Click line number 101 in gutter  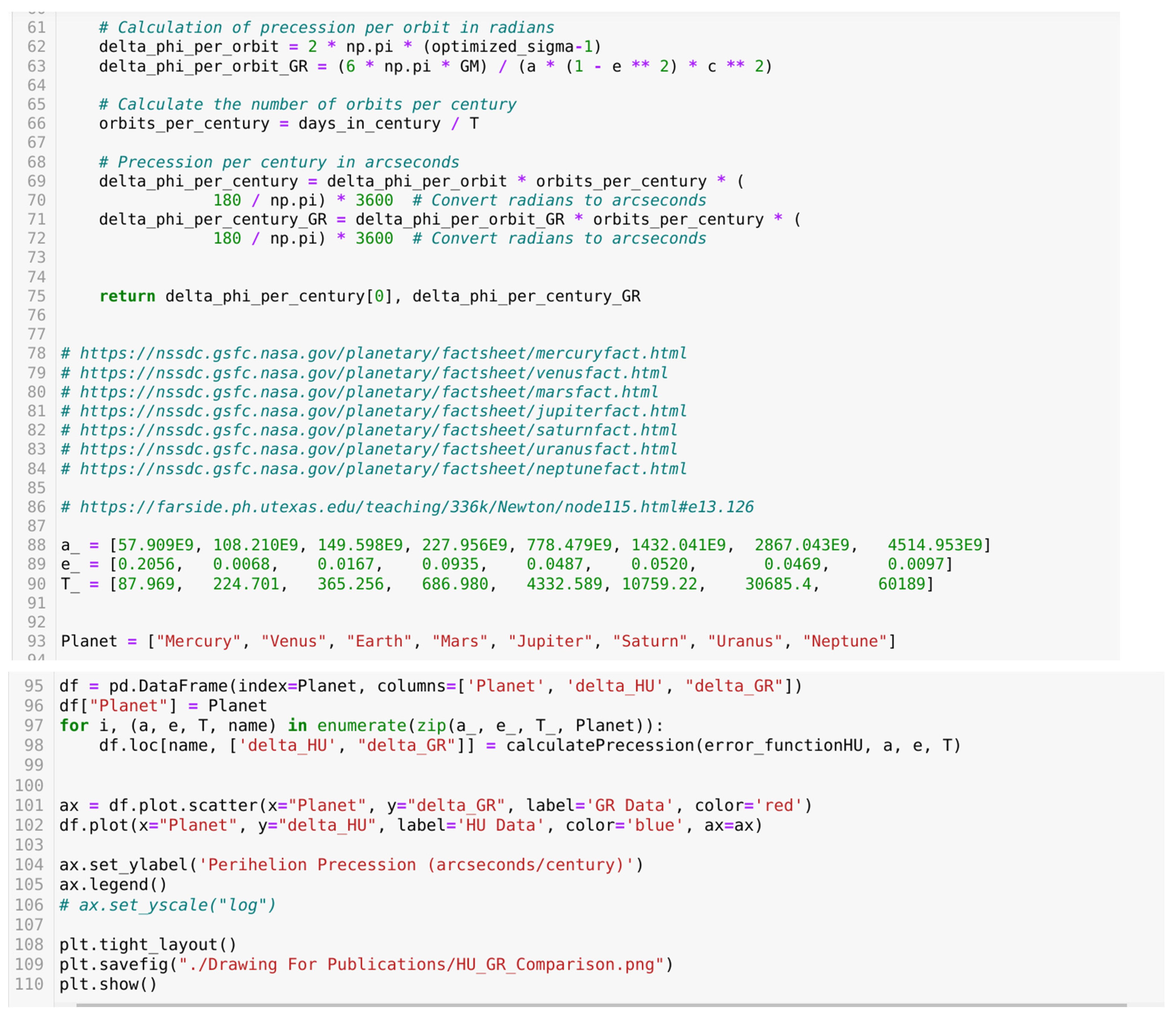pyautogui.click(x=30, y=806)
